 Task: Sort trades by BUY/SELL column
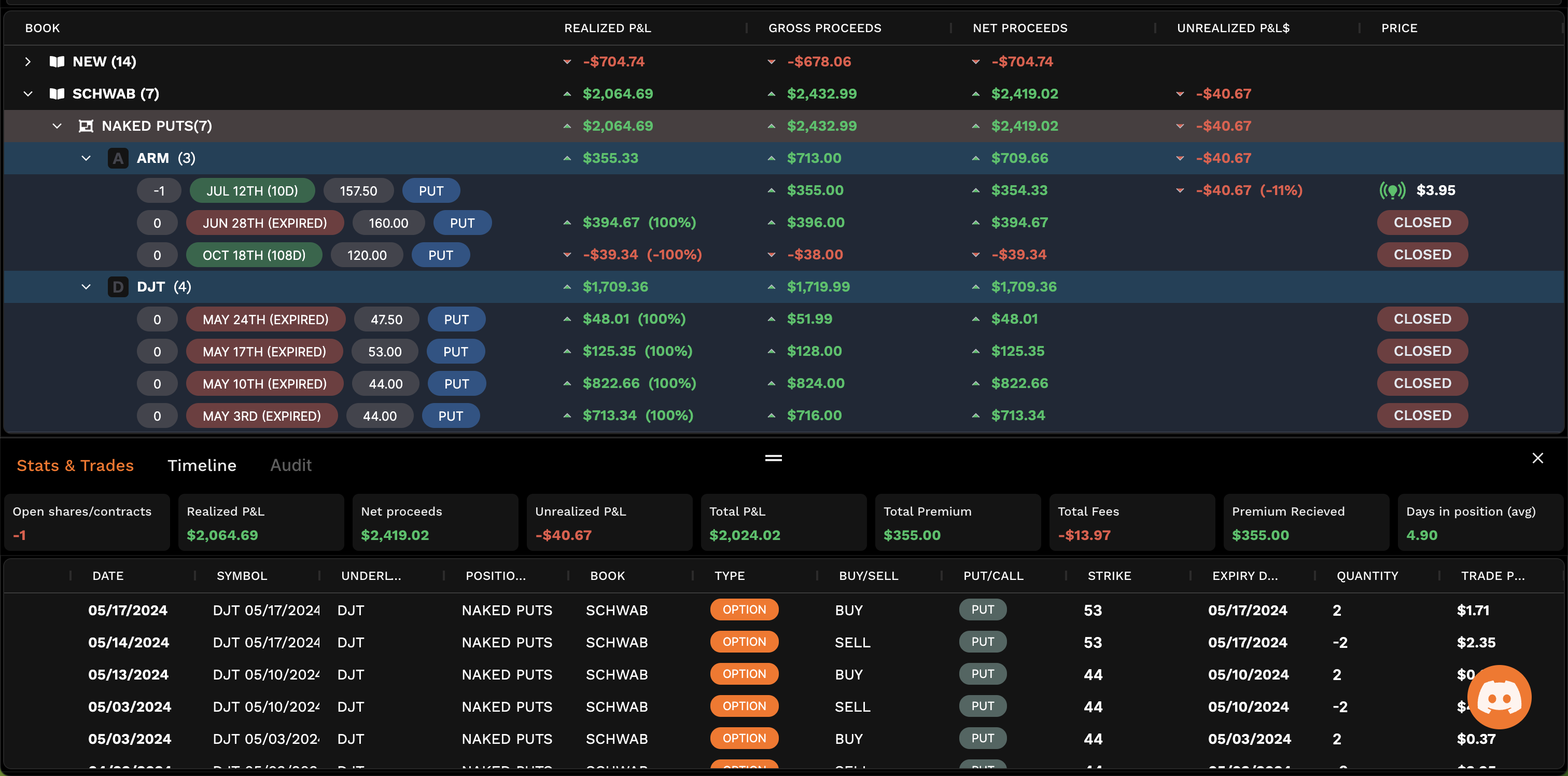868,576
